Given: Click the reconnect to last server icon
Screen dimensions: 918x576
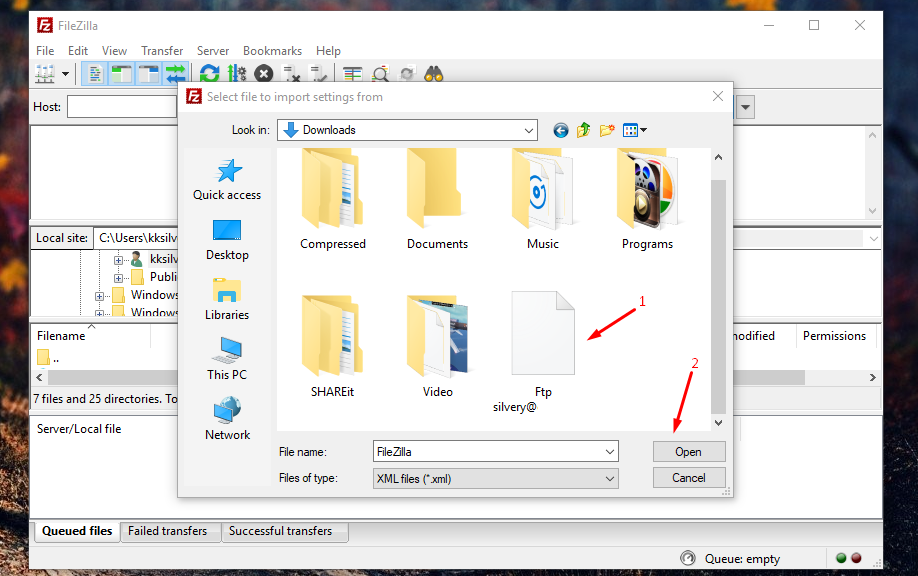Looking at the screenshot, I should click(318, 74).
